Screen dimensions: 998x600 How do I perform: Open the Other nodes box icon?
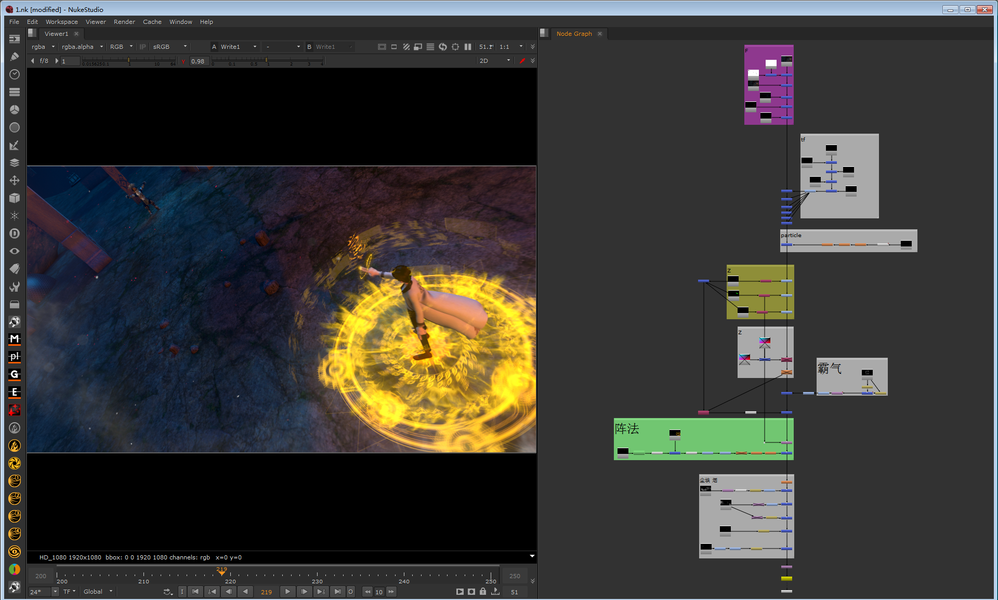pos(14,304)
